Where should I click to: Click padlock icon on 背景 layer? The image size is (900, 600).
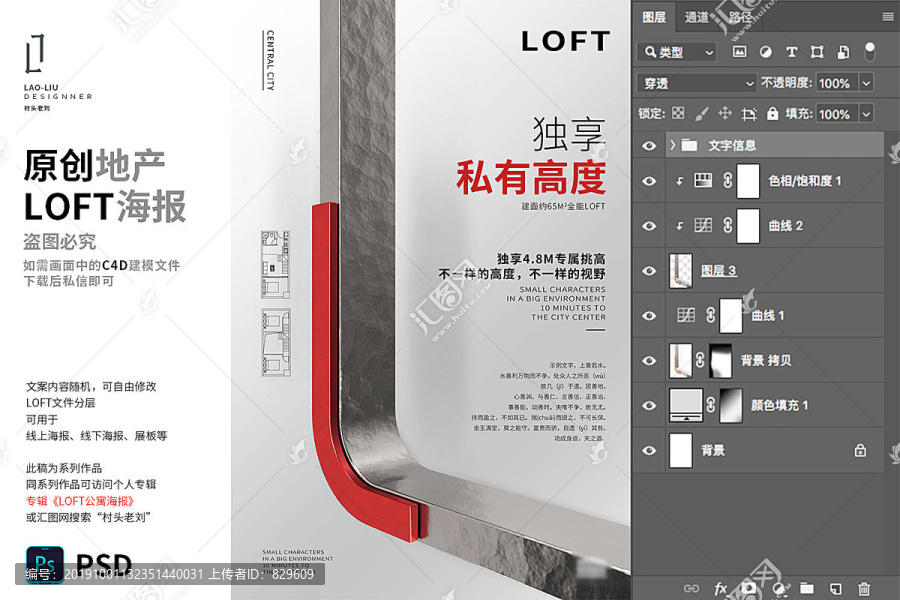click(860, 450)
